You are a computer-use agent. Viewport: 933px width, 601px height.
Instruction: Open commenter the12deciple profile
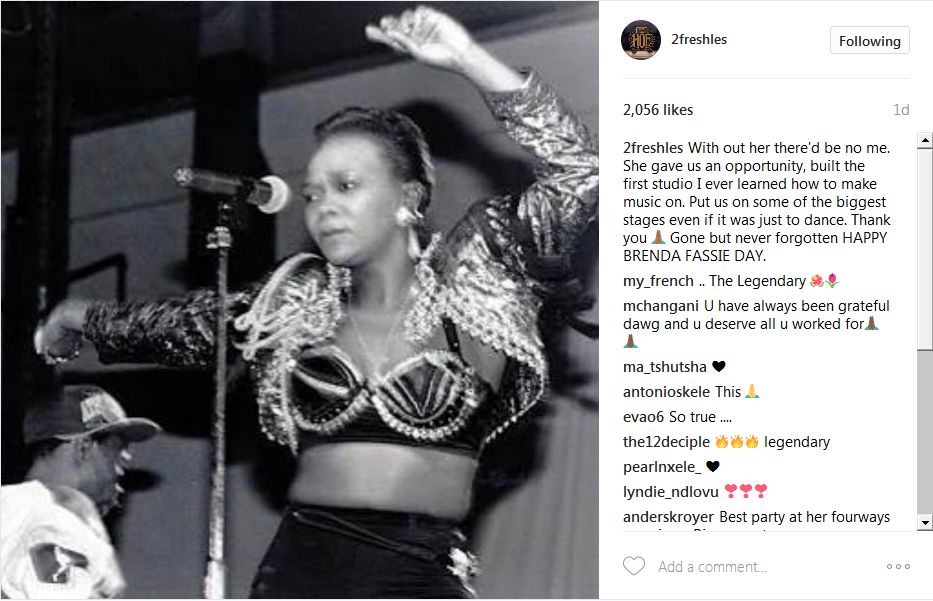tap(666, 442)
